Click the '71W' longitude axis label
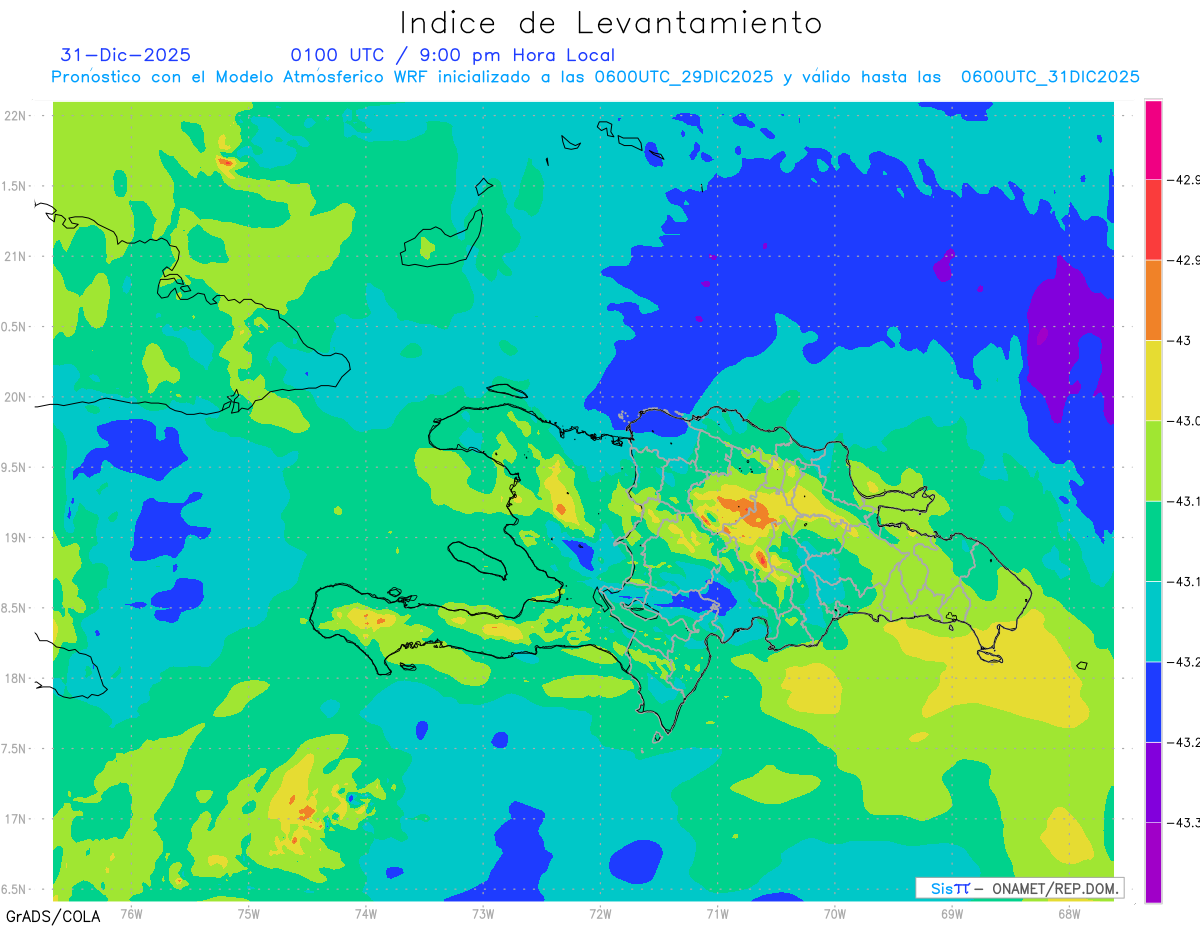1200x927 pixels. click(718, 914)
